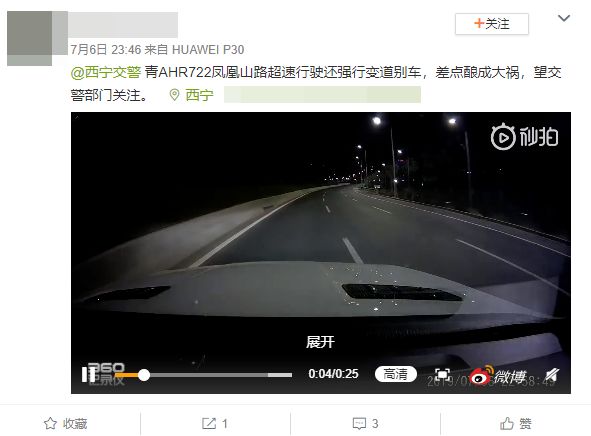
Task: Click the Miaopai logo on the video
Action: [x=524, y=137]
